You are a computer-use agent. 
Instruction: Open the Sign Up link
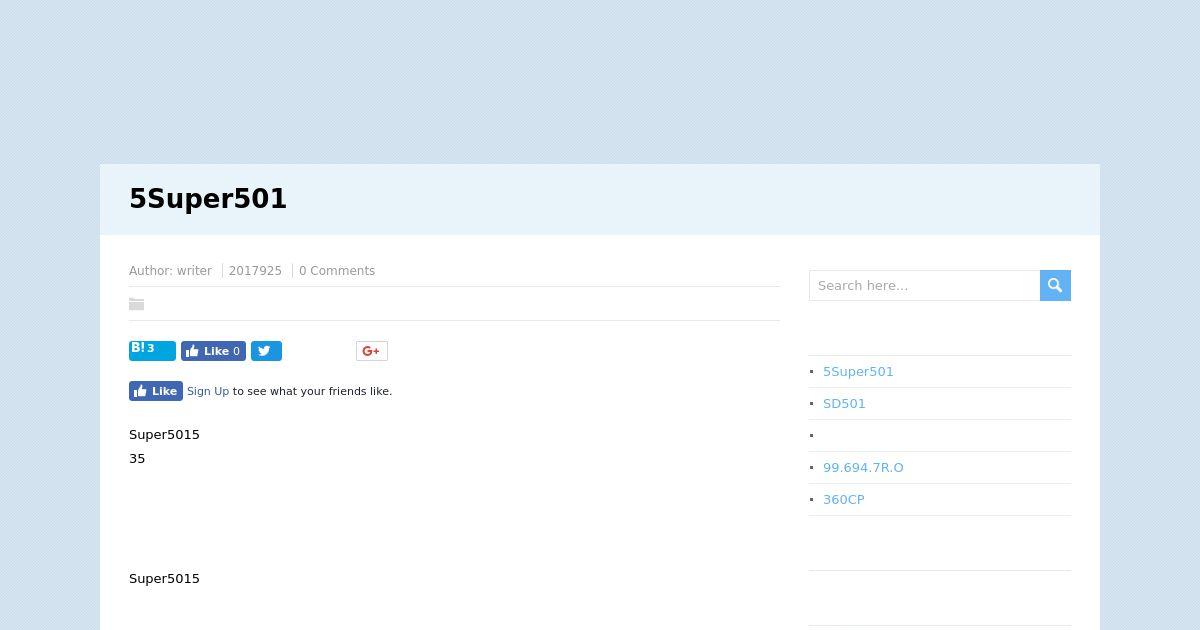click(208, 391)
